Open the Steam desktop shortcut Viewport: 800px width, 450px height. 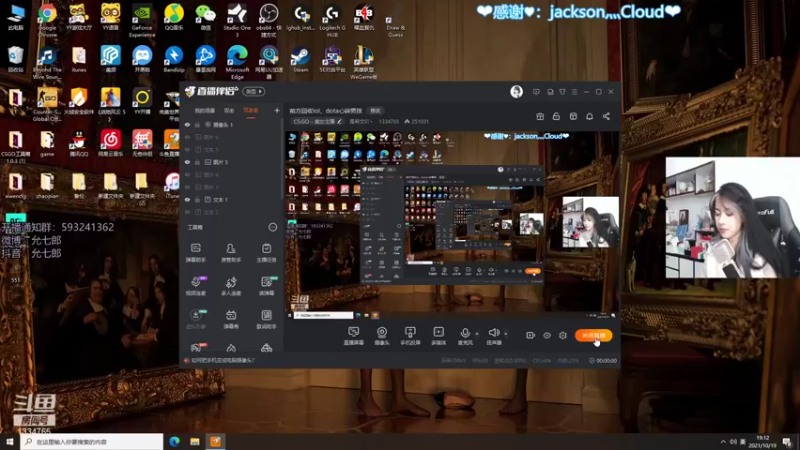[x=300, y=60]
